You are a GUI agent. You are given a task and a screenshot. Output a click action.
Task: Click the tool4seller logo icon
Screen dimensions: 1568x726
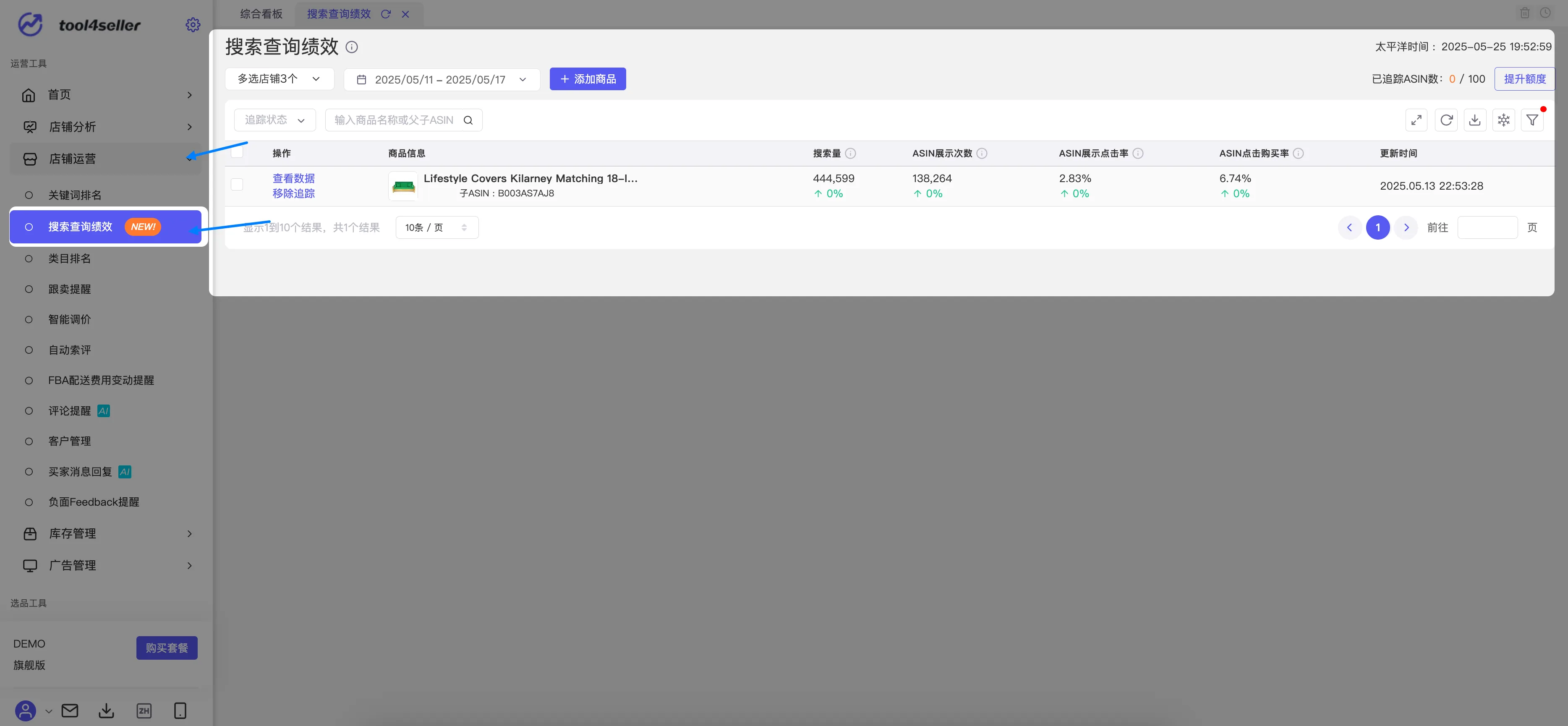click(30, 25)
